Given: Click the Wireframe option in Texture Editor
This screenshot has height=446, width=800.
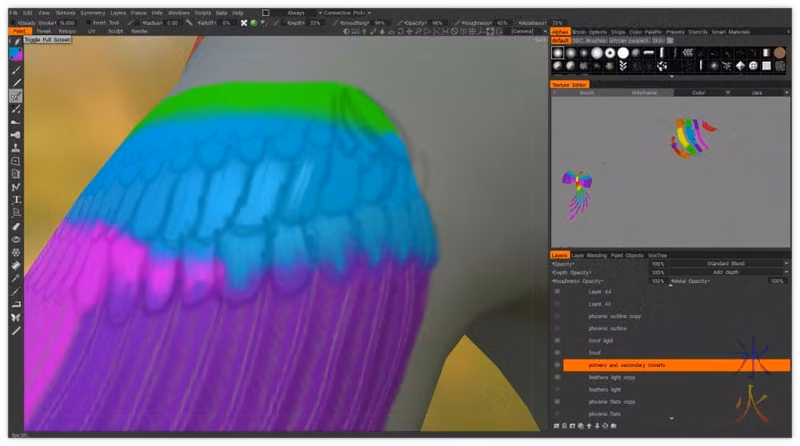Looking at the screenshot, I should 644,93.
